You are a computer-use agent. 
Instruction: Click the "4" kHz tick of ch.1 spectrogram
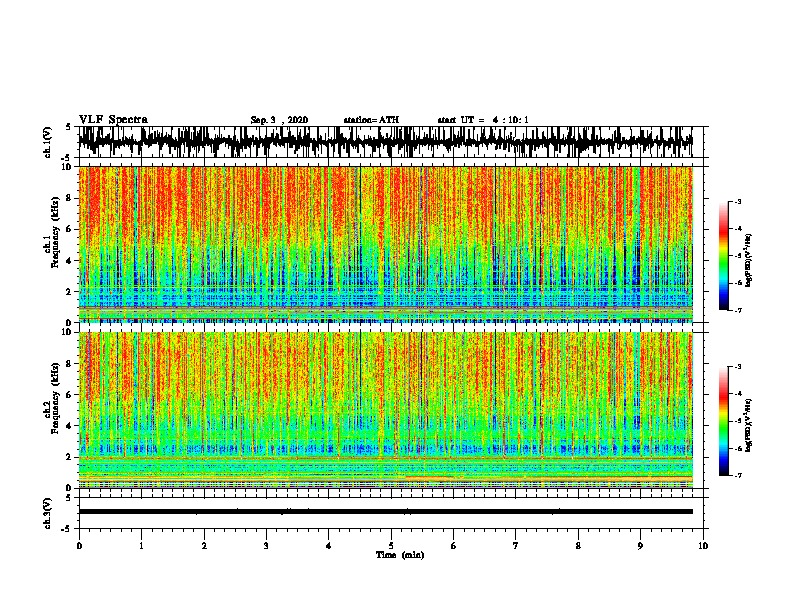tap(70, 261)
